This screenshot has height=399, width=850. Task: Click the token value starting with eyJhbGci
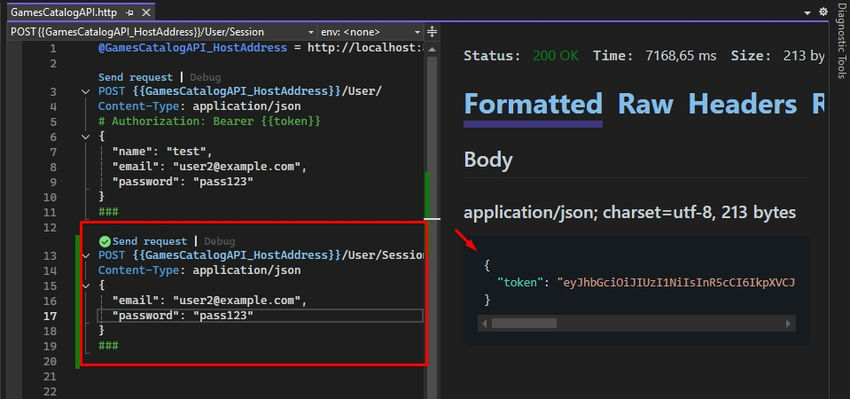[x=675, y=282]
